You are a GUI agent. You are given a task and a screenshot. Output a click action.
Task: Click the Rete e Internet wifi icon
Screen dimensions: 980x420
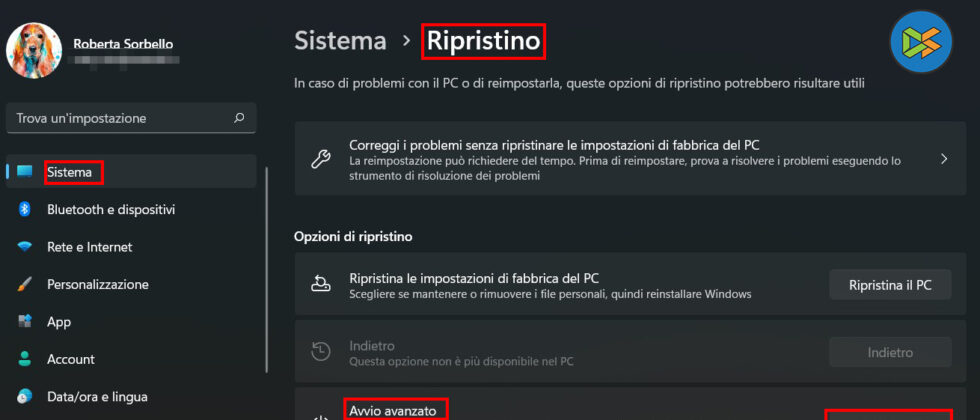point(25,247)
